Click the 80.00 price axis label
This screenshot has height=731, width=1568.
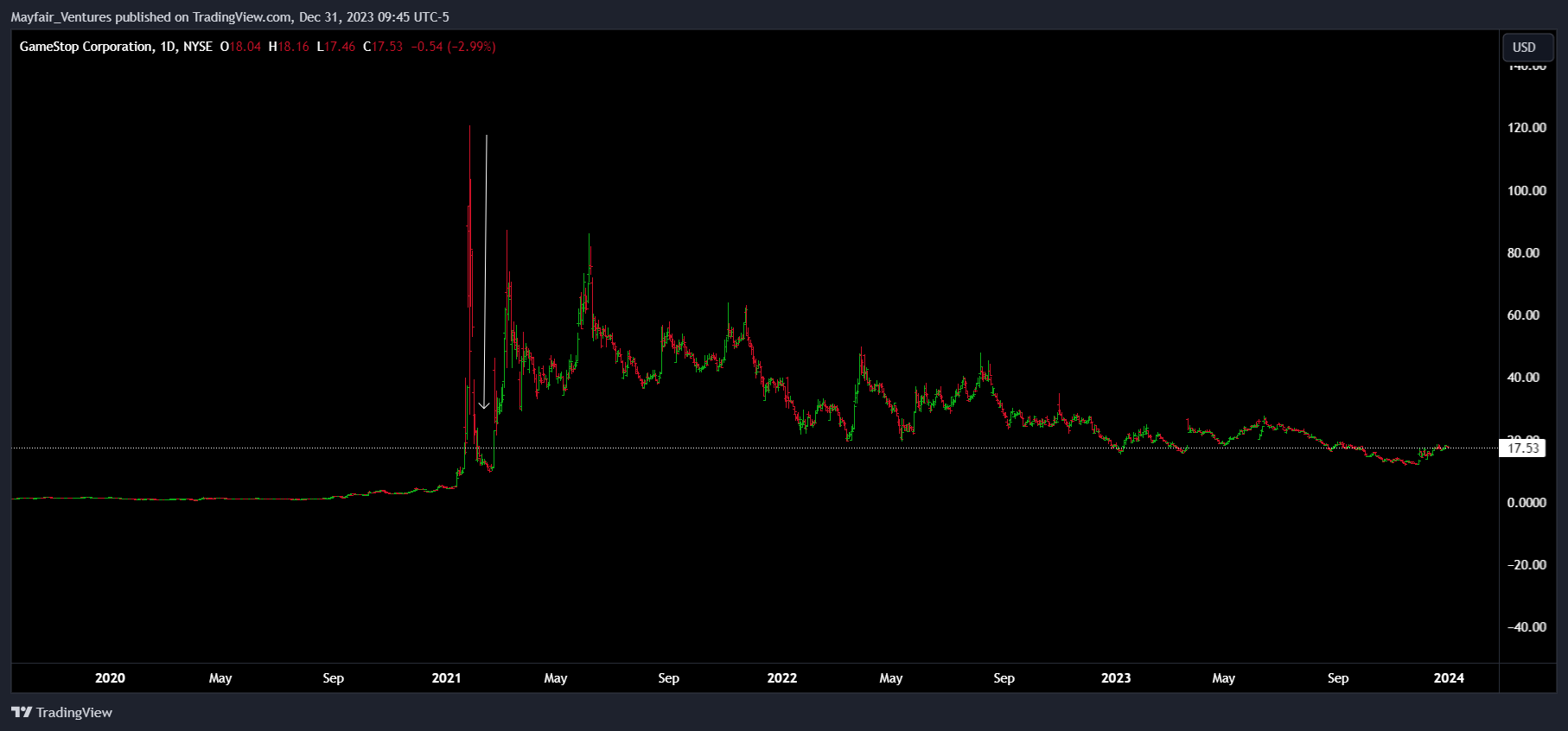(1523, 253)
